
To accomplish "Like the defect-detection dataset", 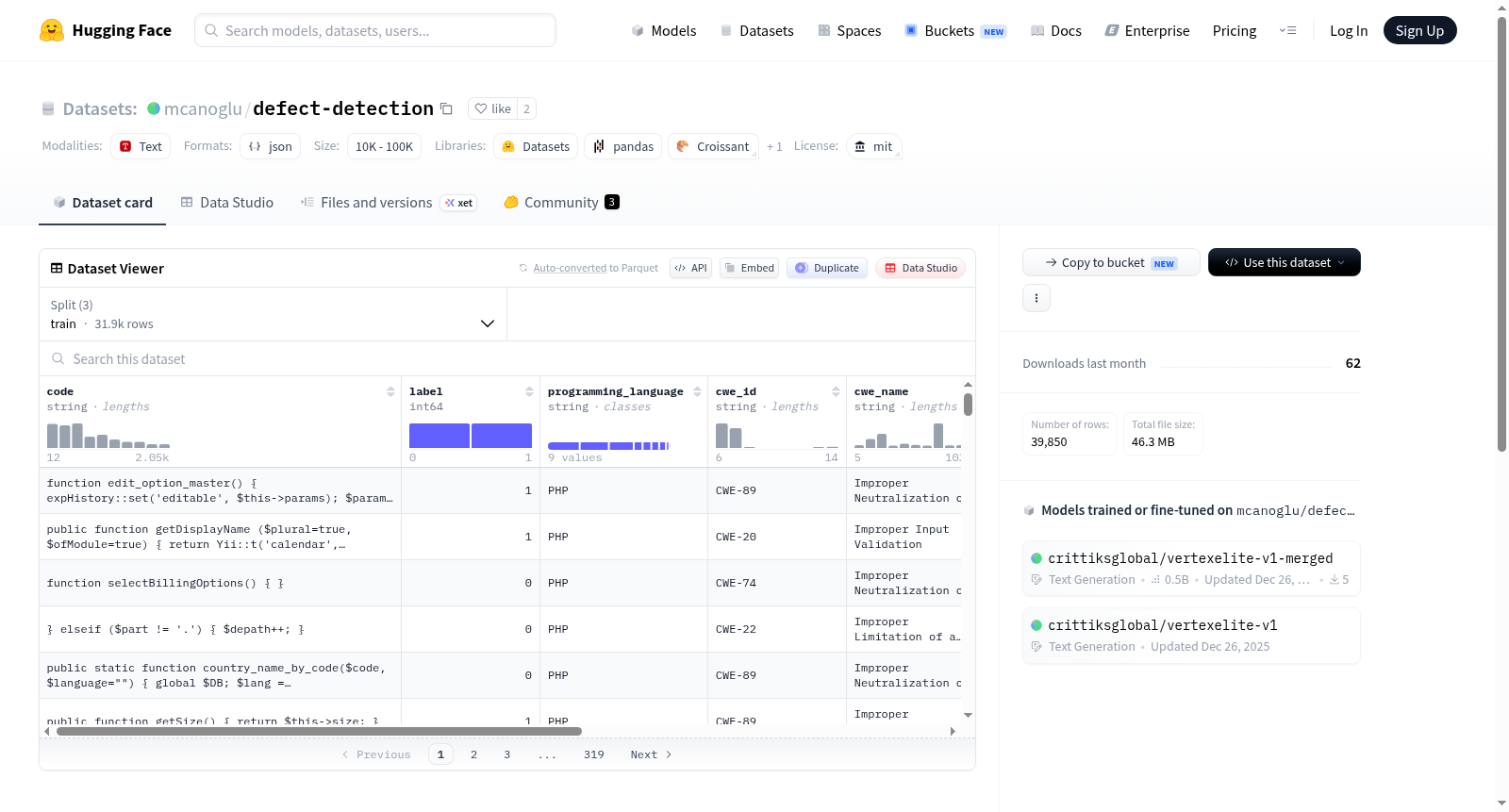I will click(x=492, y=108).
